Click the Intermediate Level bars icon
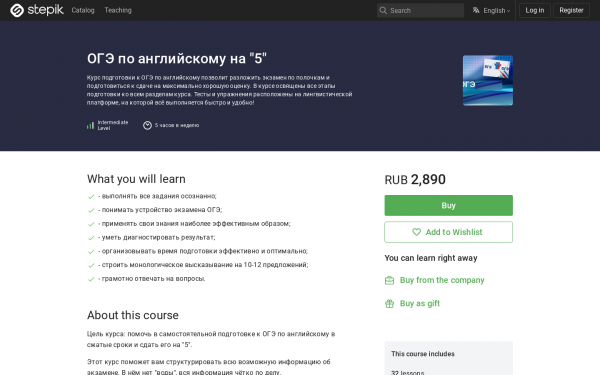The width and height of the screenshot is (600, 375). coord(90,125)
